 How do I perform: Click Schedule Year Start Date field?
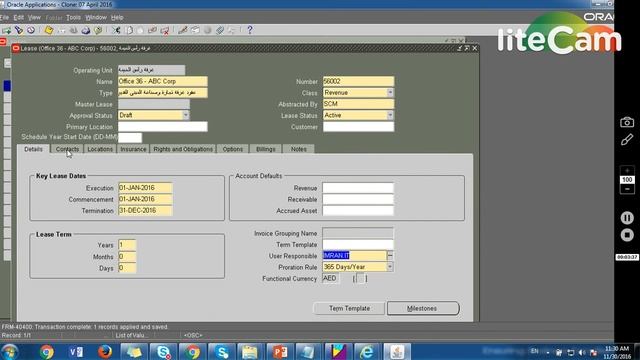(130, 138)
